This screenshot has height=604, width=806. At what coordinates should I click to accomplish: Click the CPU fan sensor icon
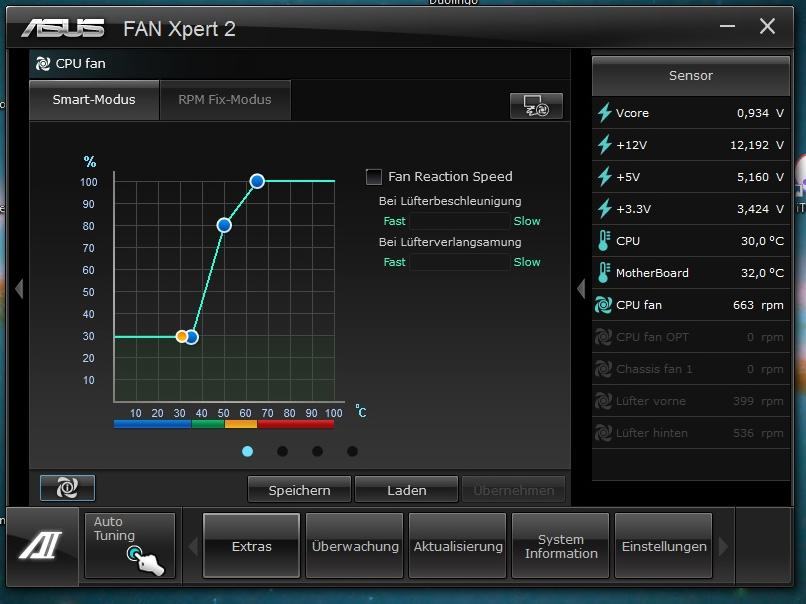point(603,305)
